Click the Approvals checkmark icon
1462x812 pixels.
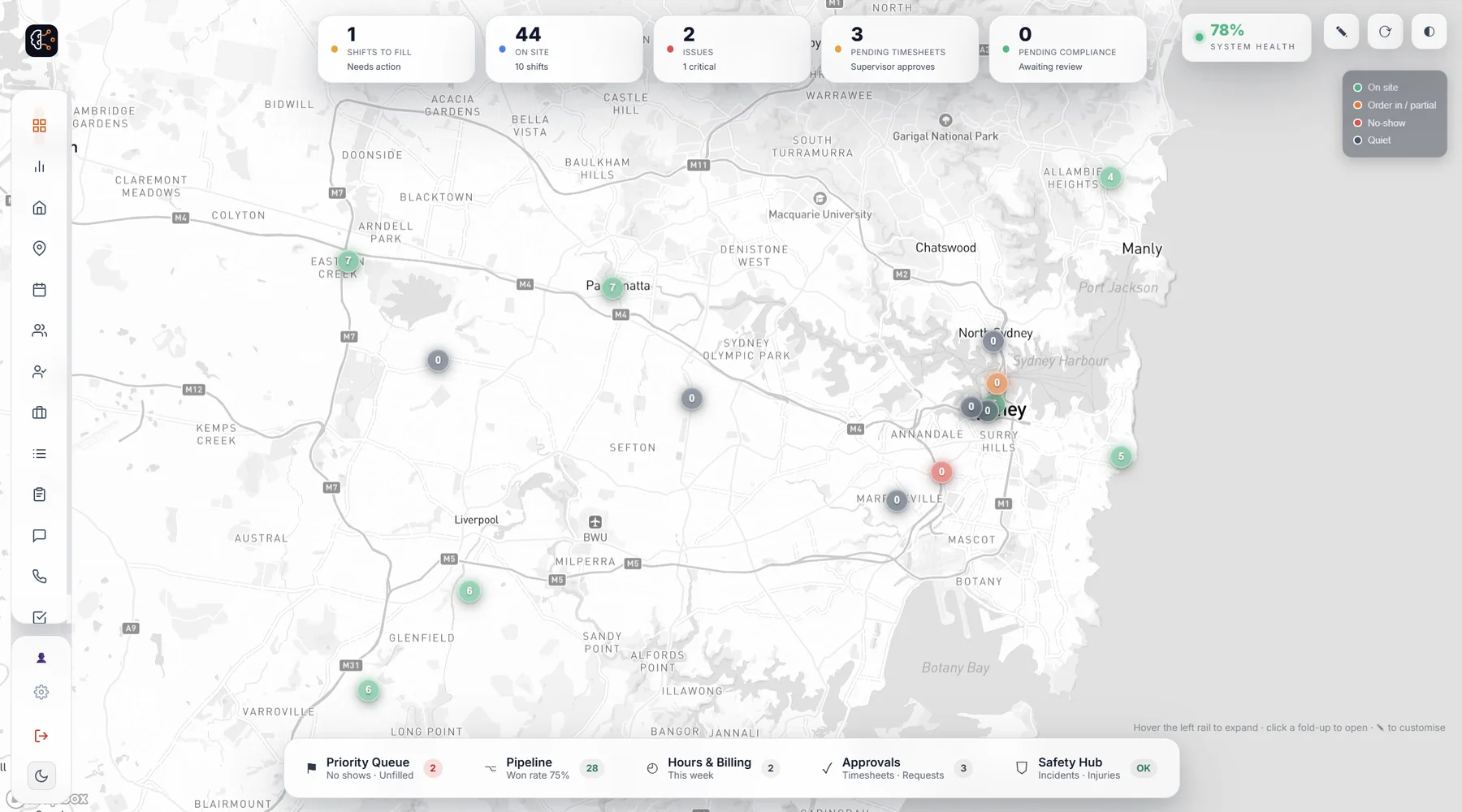827,768
